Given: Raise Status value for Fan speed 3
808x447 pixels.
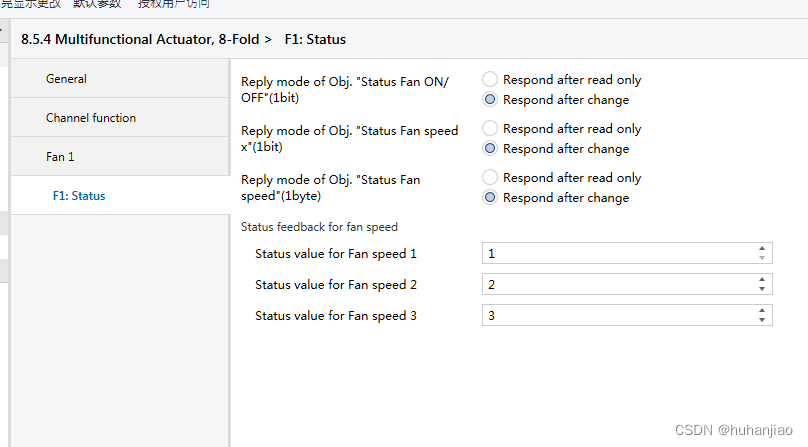Looking at the screenshot, I should click(x=762, y=311).
